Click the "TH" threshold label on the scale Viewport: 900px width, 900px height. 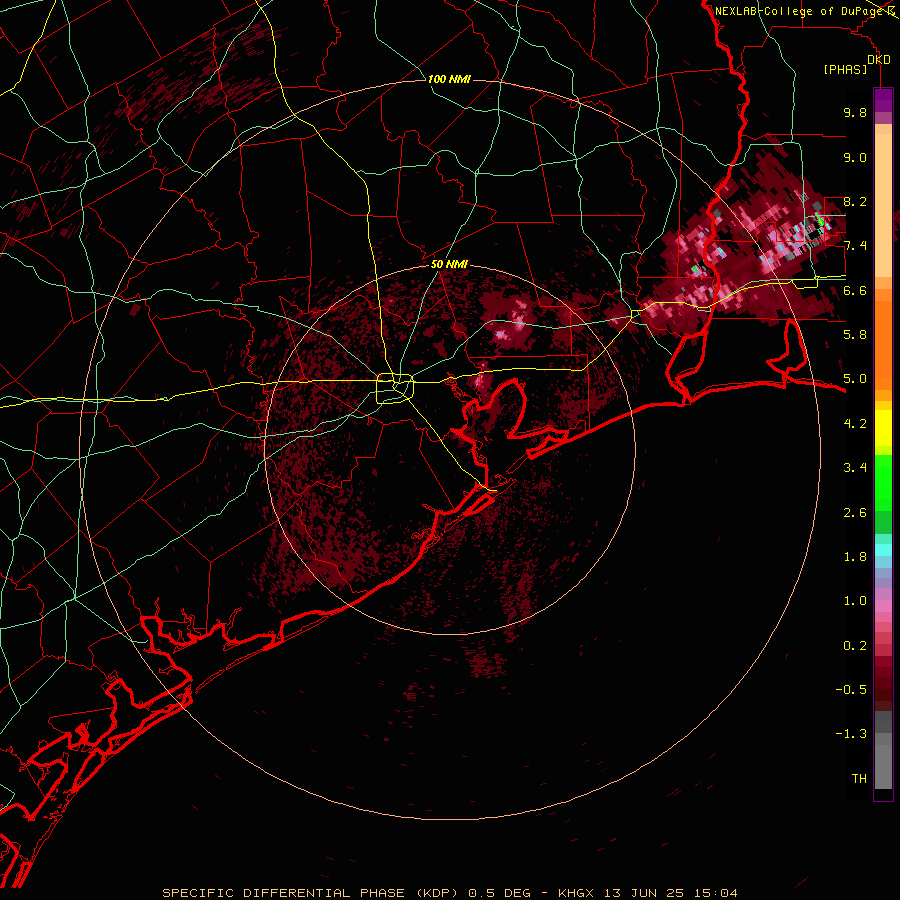click(x=859, y=779)
